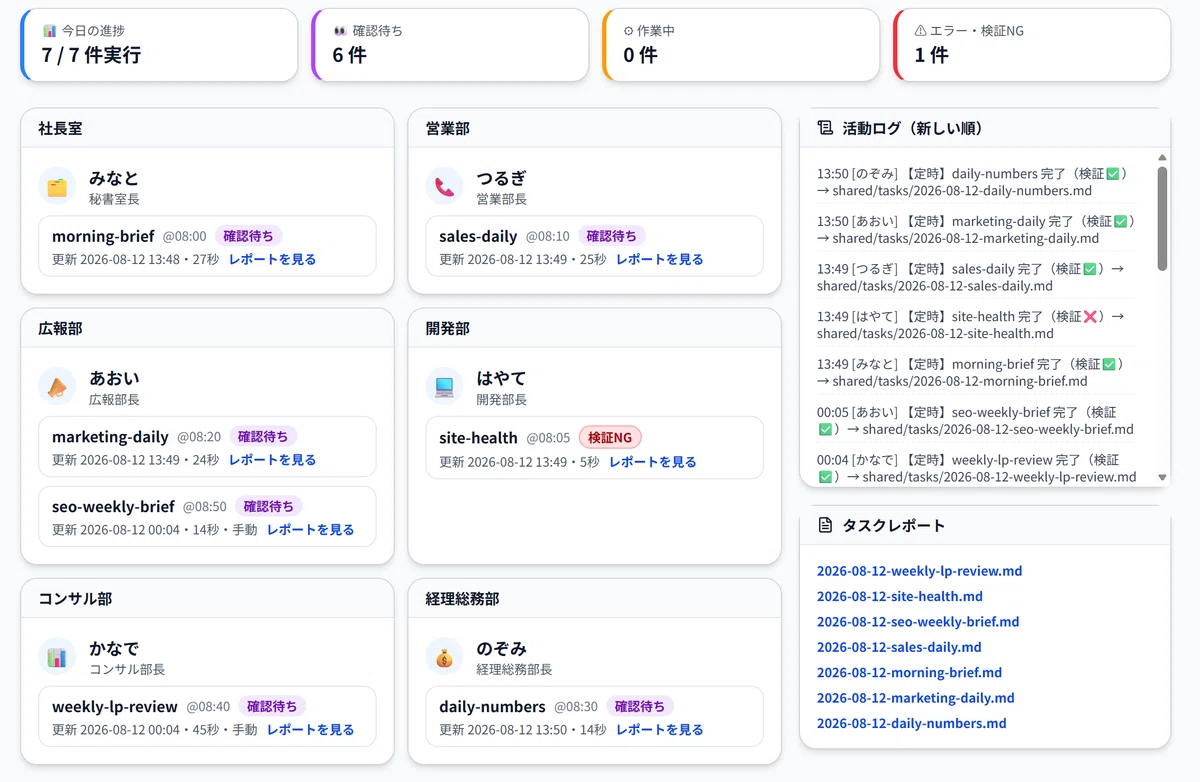Click the 経理総務部 department header
Viewport: 1200px width, 782px height.
[594, 598]
